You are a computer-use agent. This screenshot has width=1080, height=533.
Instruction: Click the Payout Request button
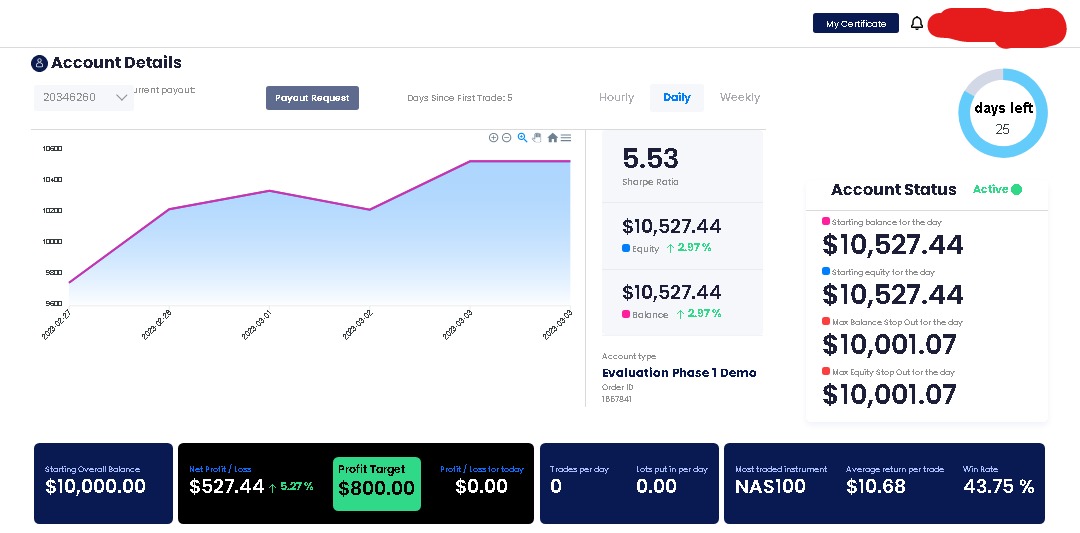pos(313,98)
